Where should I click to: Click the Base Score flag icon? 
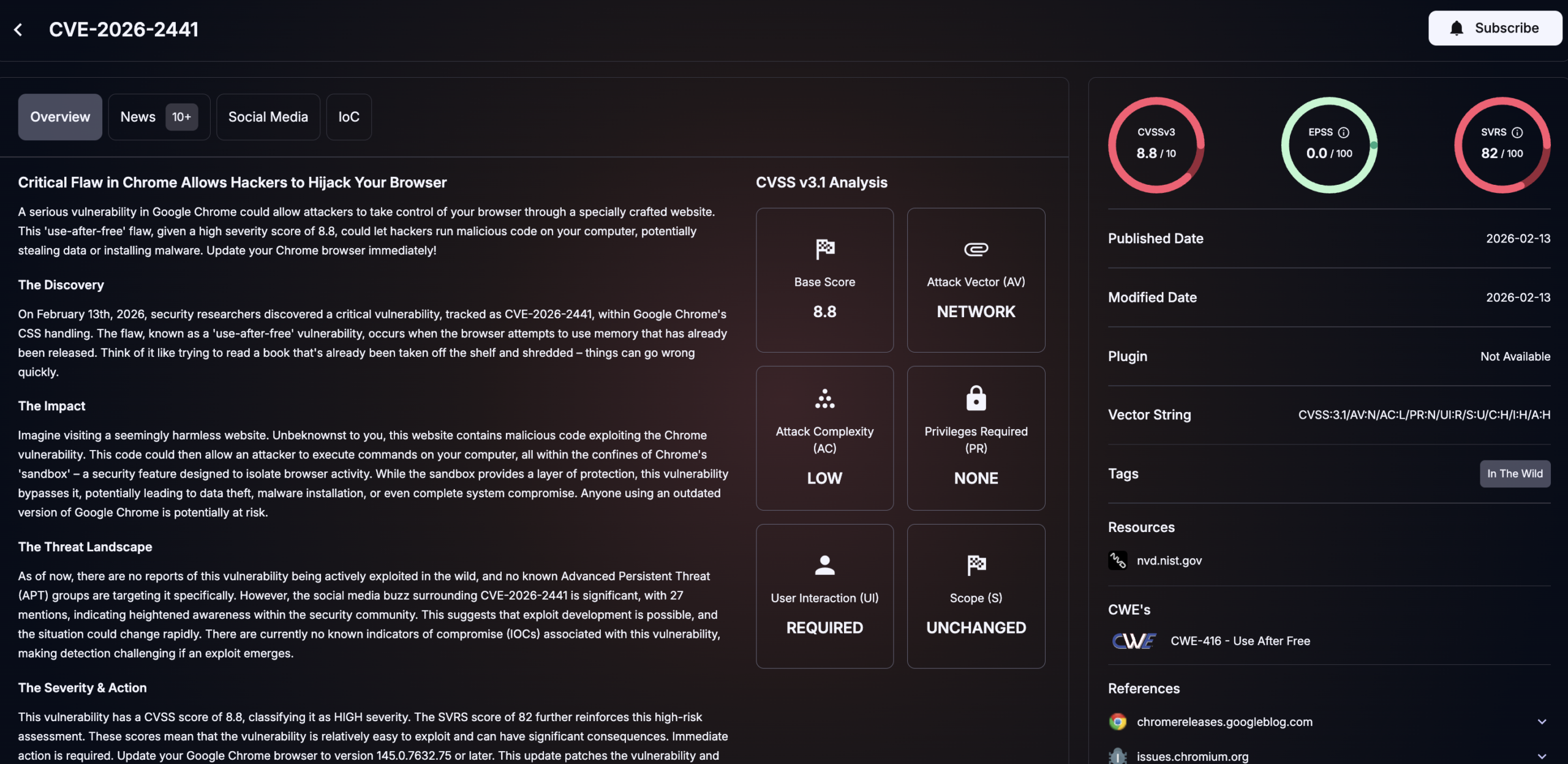click(x=824, y=249)
